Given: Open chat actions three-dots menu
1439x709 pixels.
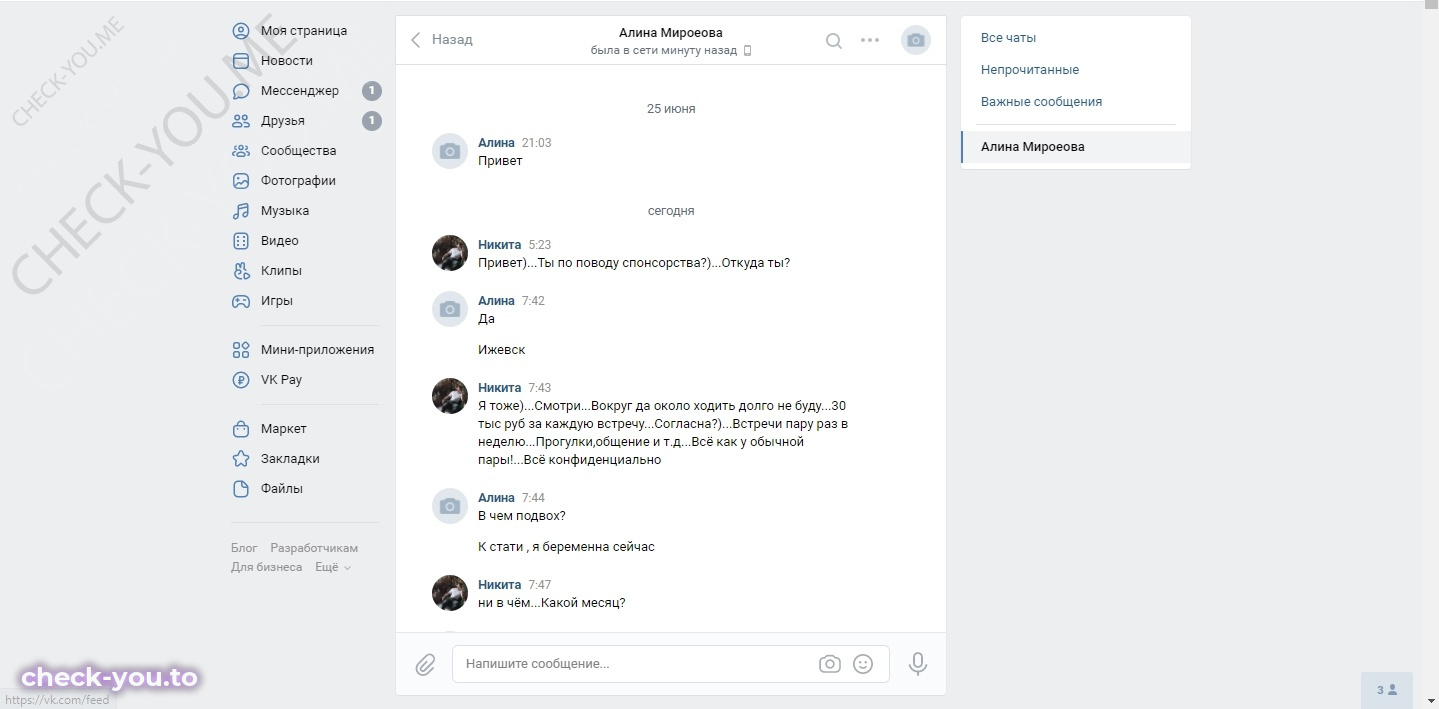Looking at the screenshot, I should (870, 40).
